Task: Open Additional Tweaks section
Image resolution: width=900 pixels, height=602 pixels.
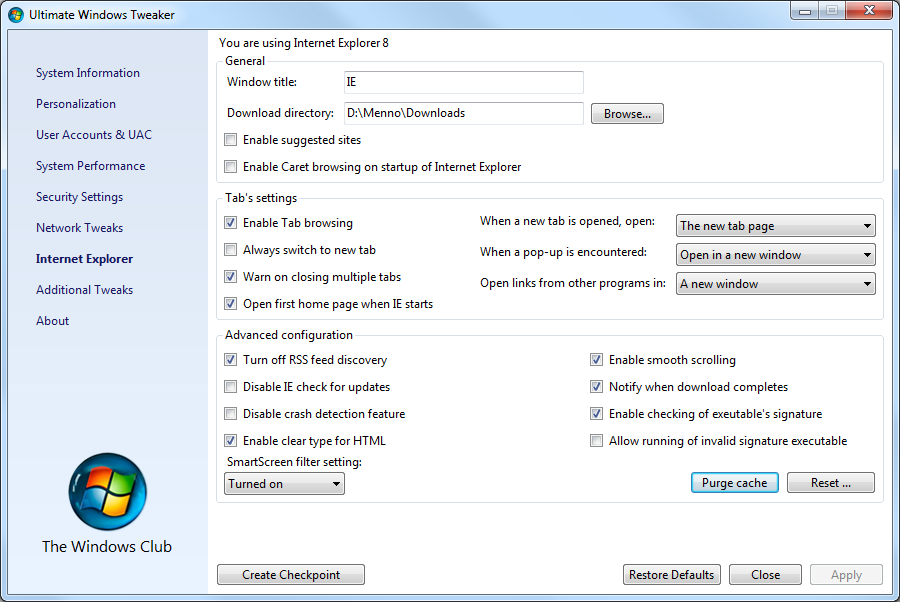Action: point(84,290)
